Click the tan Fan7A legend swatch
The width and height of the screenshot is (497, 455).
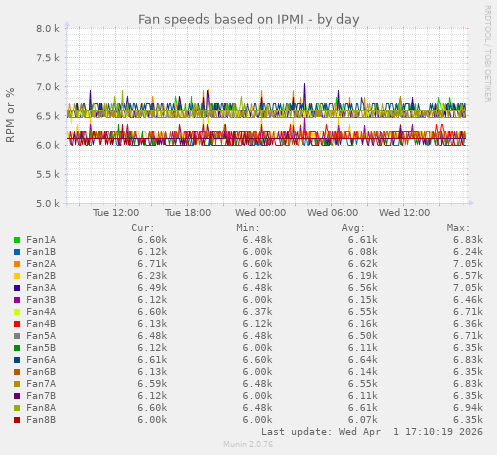(17, 384)
